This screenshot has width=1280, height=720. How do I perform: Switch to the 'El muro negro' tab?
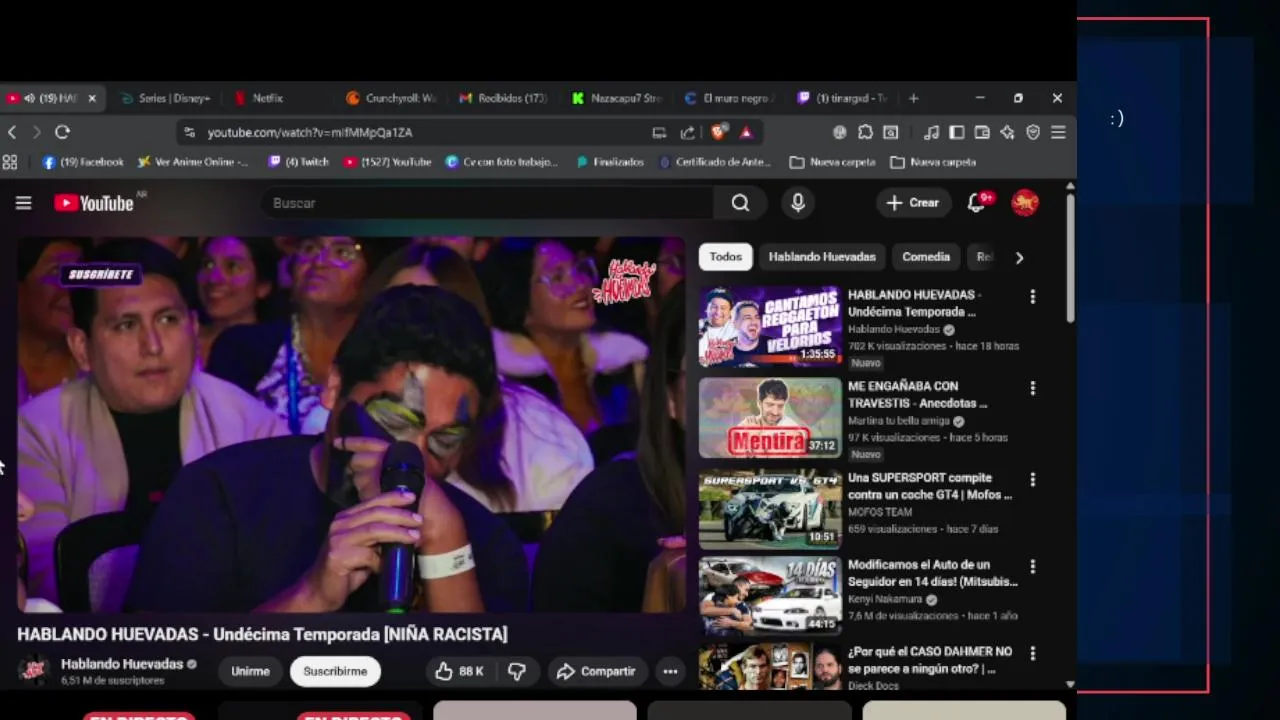click(730, 98)
